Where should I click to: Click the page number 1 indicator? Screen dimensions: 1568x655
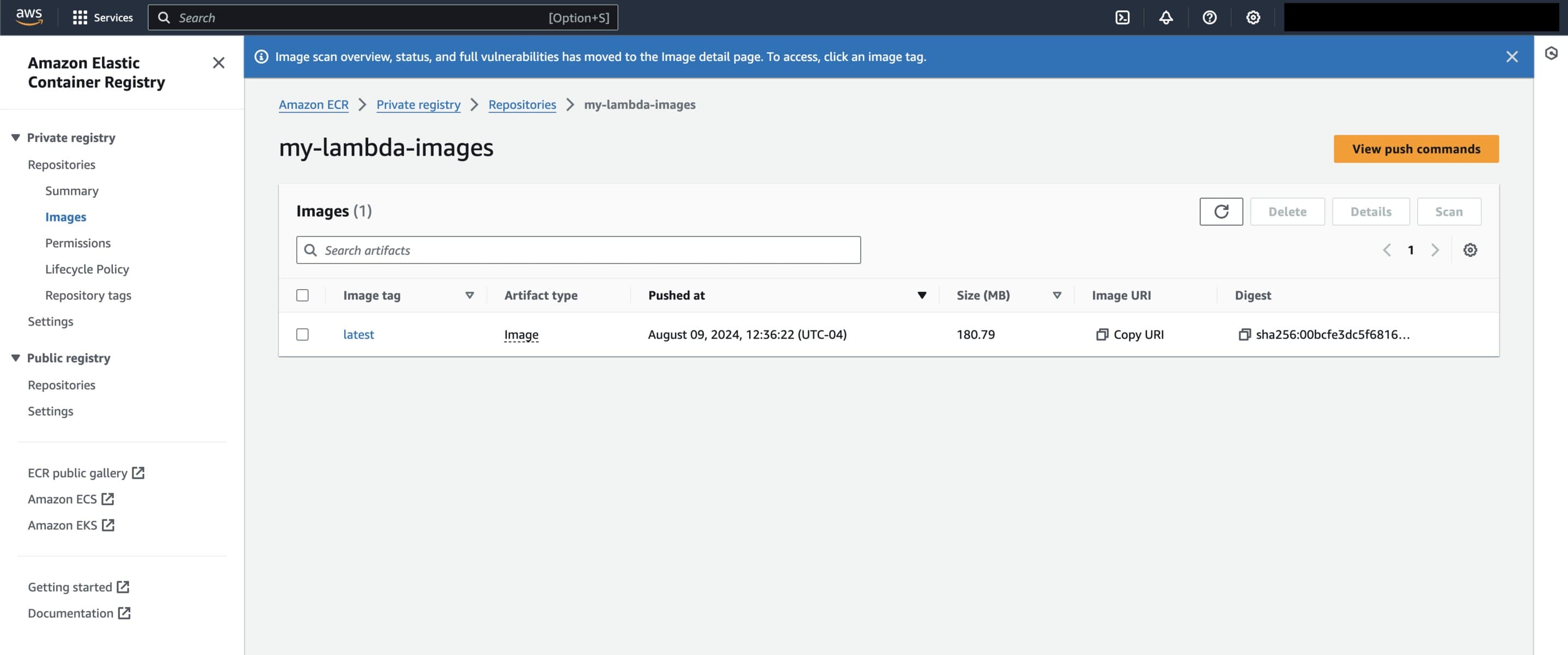[1411, 250]
